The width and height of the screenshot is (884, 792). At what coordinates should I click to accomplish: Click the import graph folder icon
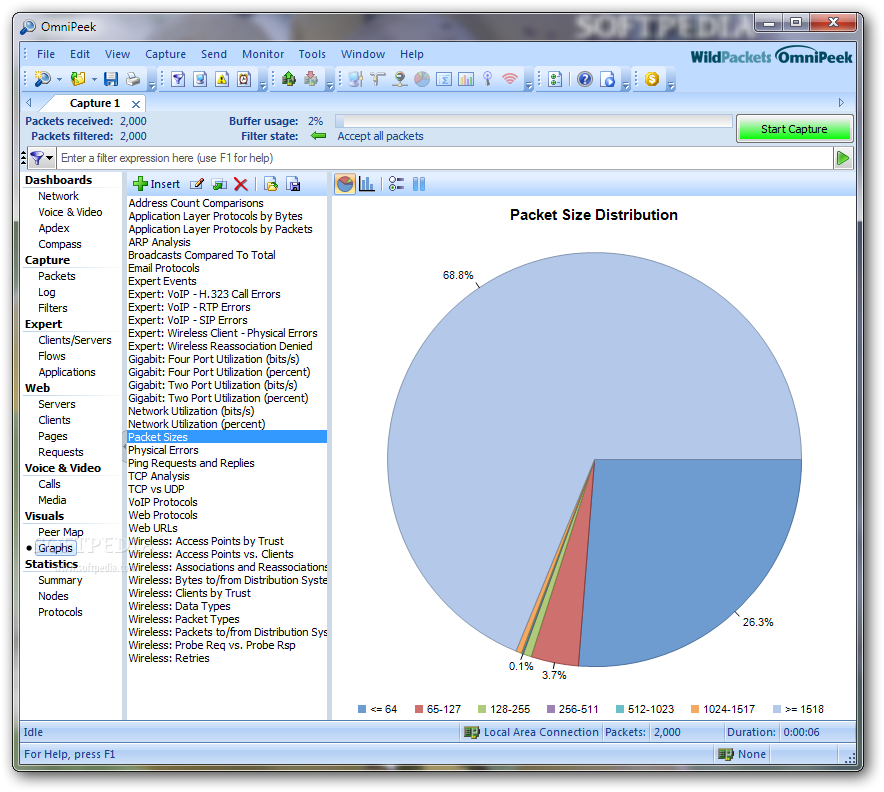coord(271,184)
